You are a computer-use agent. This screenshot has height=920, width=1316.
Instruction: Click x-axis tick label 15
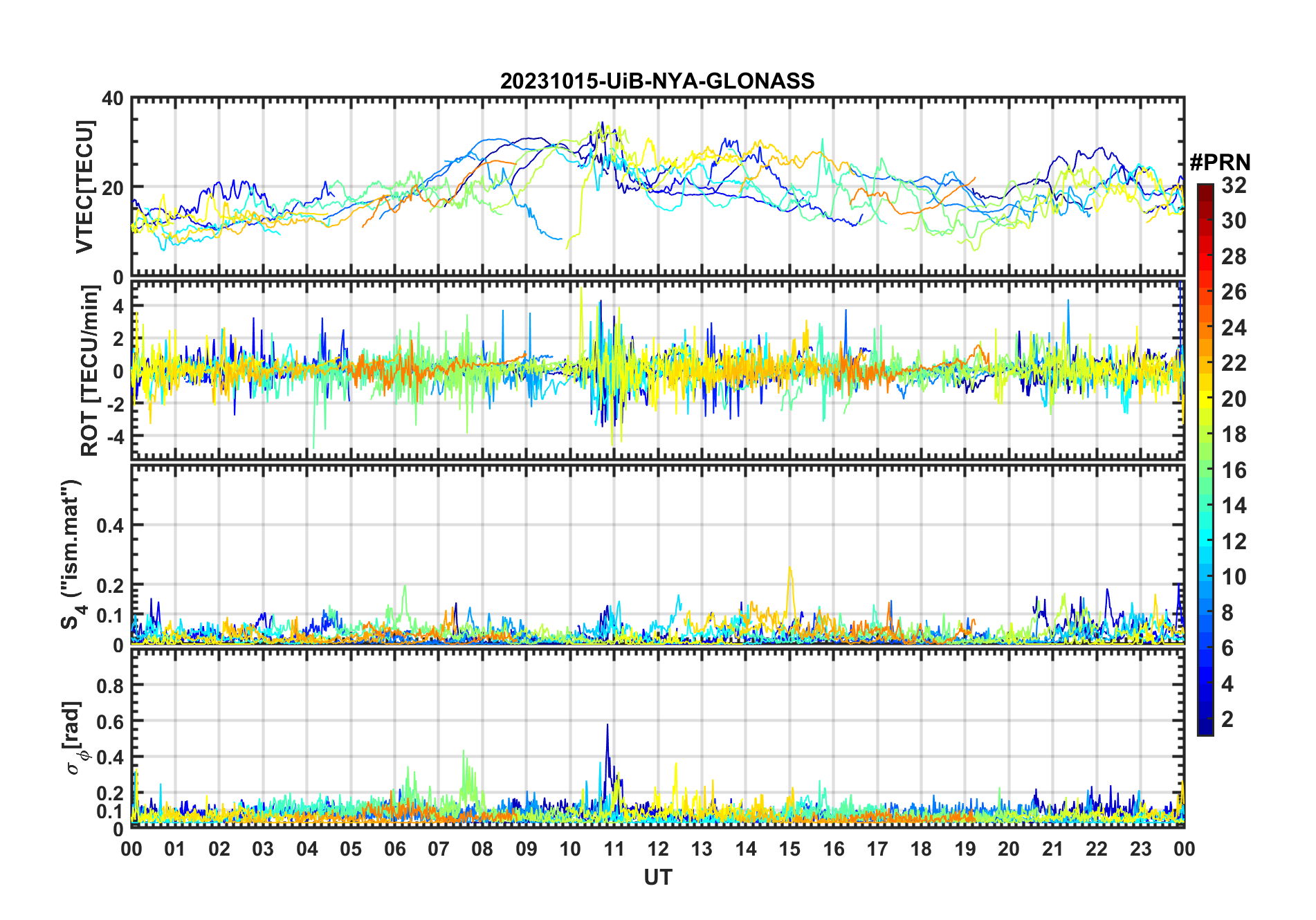pos(789,849)
